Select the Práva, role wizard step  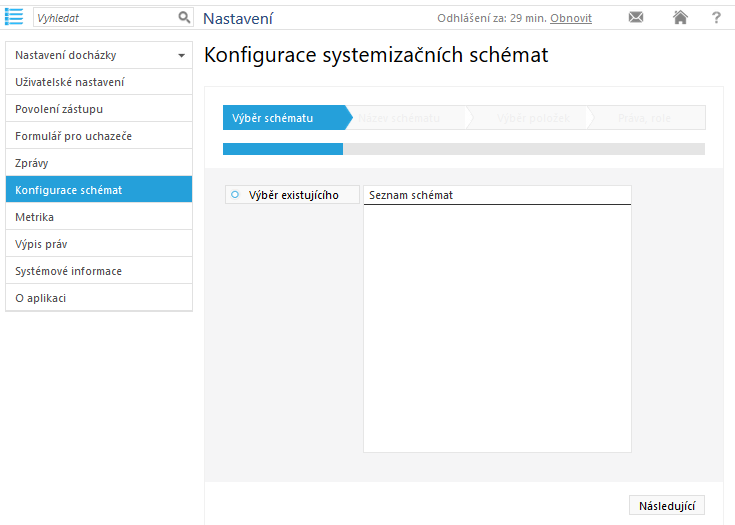point(647,118)
